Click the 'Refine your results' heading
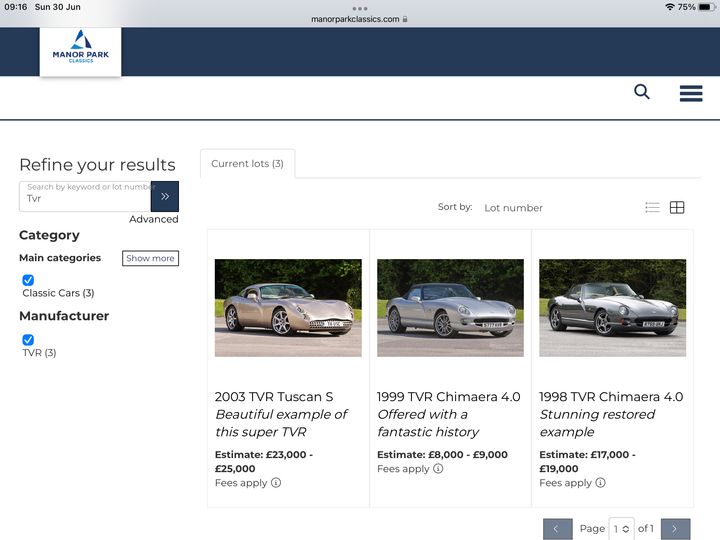 point(97,165)
